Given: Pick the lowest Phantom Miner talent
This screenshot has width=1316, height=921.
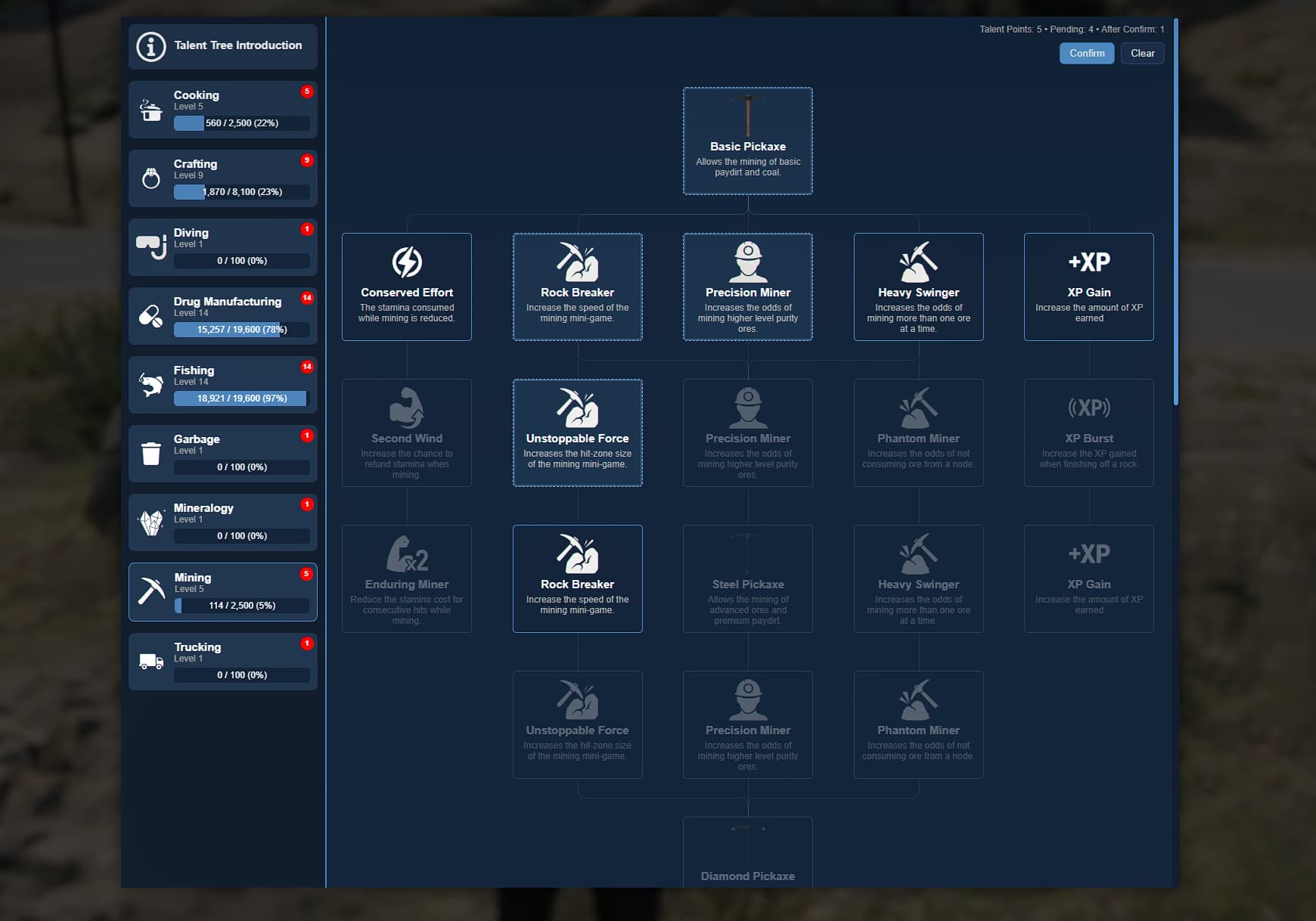Looking at the screenshot, I should [x=919, y=724].
